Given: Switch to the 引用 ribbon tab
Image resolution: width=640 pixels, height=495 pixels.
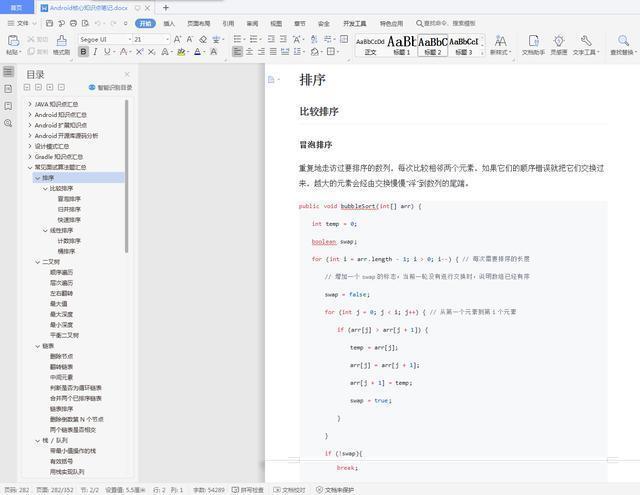Looking at the screenshot, I should coord(228,23).
